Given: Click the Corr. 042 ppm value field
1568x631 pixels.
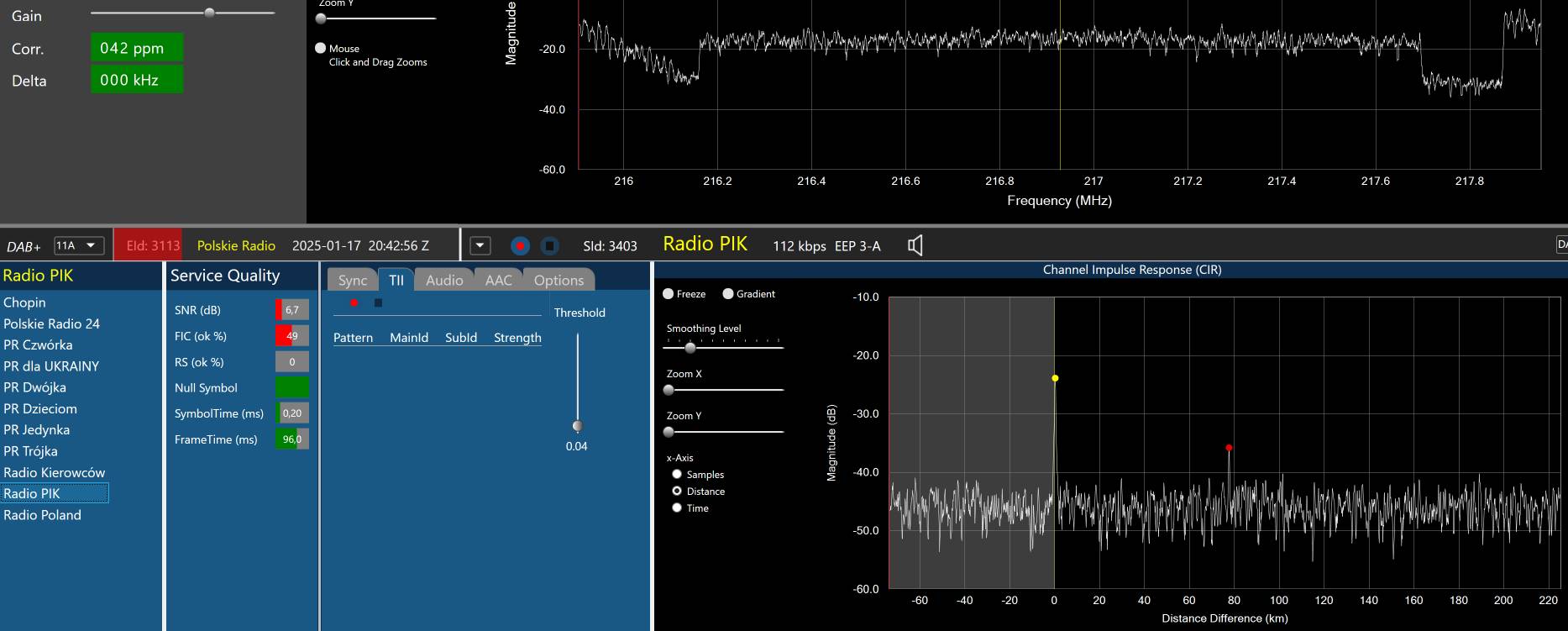Looking at the screenshot, I should tap(136, 48).
